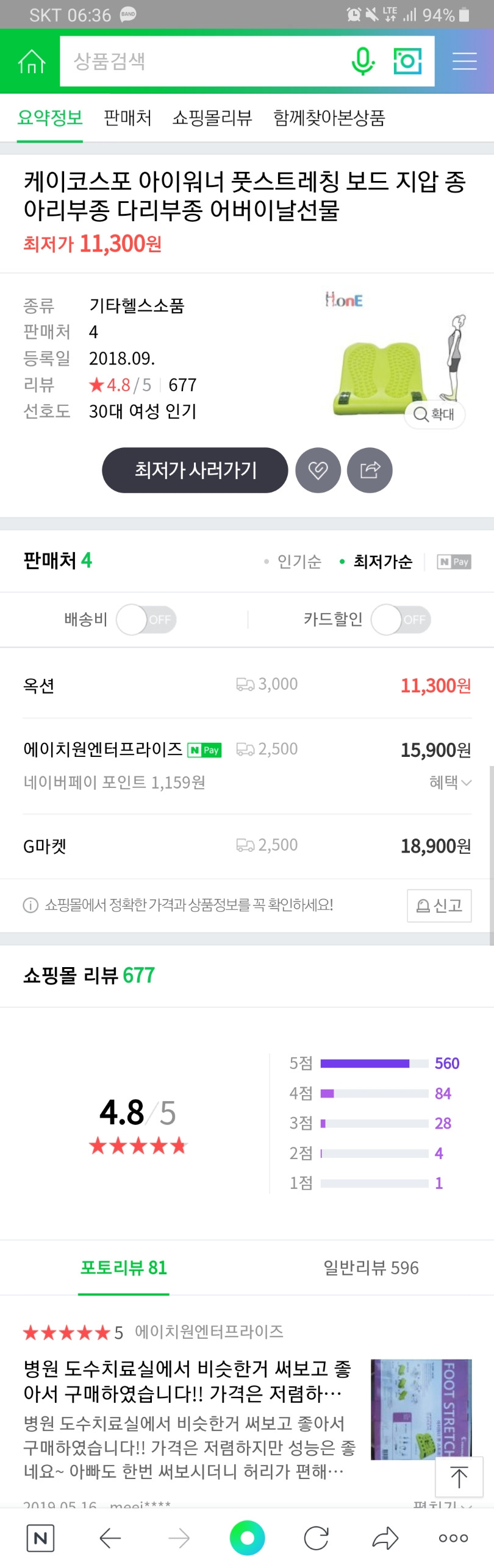Activate the microphone voice search icon

point(363,61)
